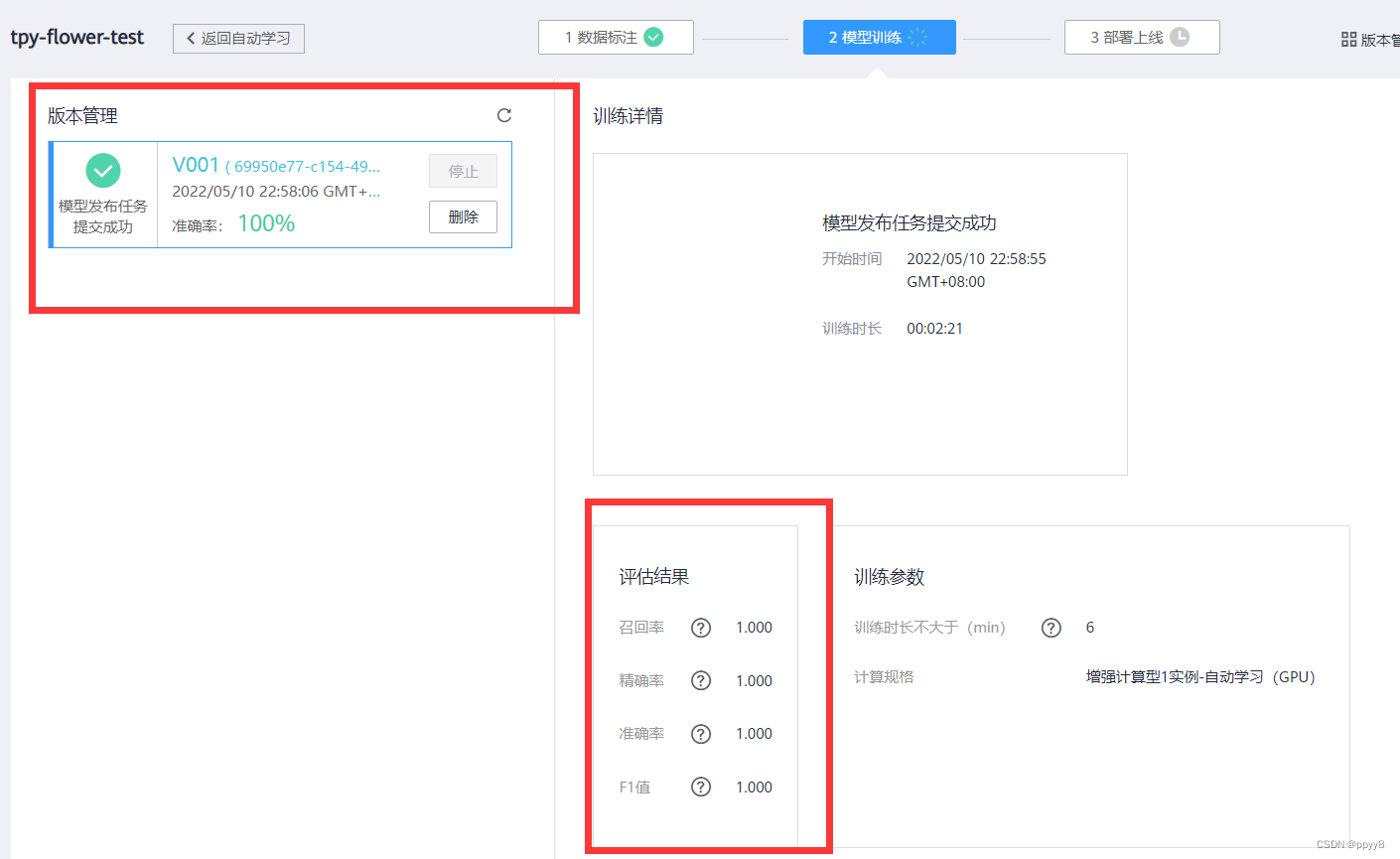Click the refresh icon in 版本管理

(x=504, y=115)
